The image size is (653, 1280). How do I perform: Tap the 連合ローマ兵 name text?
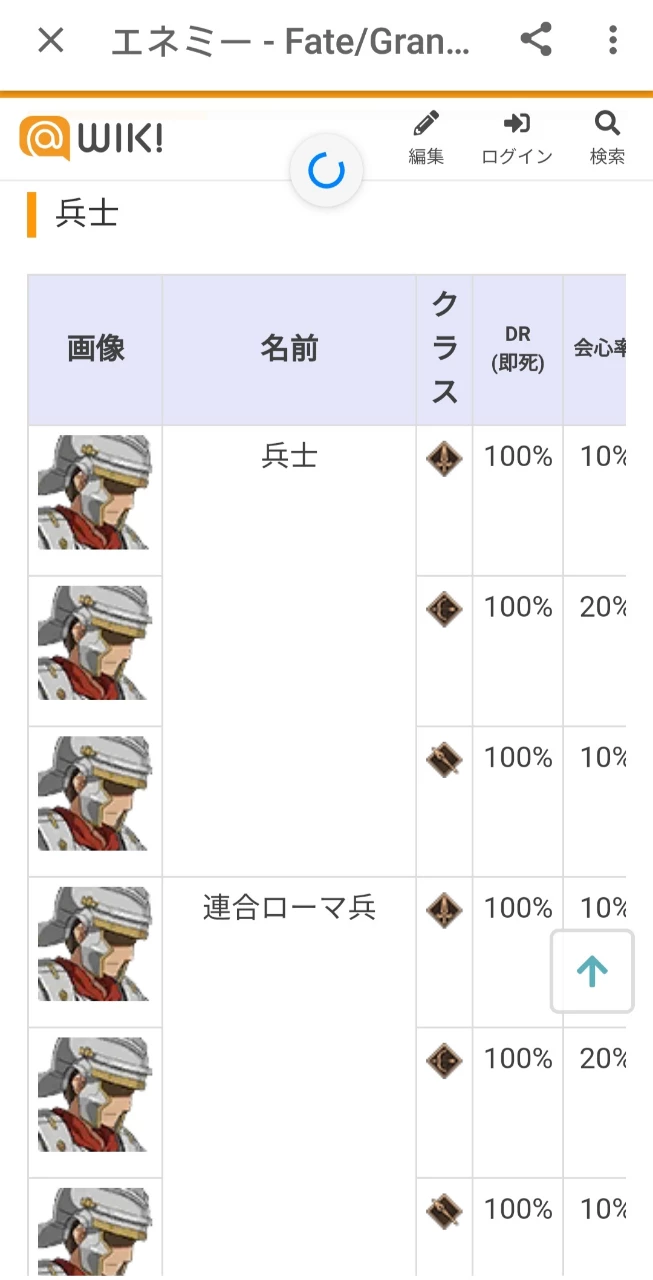289,909
